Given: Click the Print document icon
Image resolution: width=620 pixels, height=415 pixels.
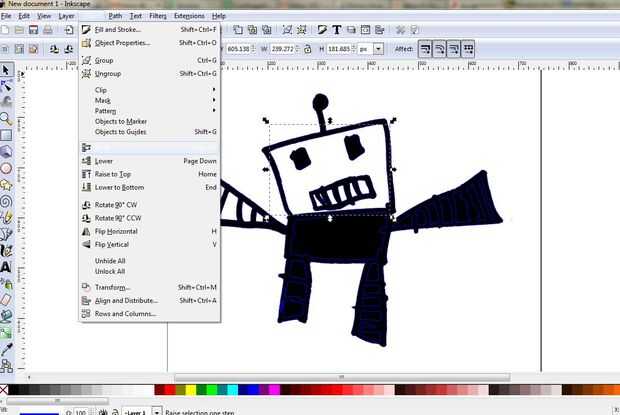Looking at the screenshot, I should tap(48, 30).
